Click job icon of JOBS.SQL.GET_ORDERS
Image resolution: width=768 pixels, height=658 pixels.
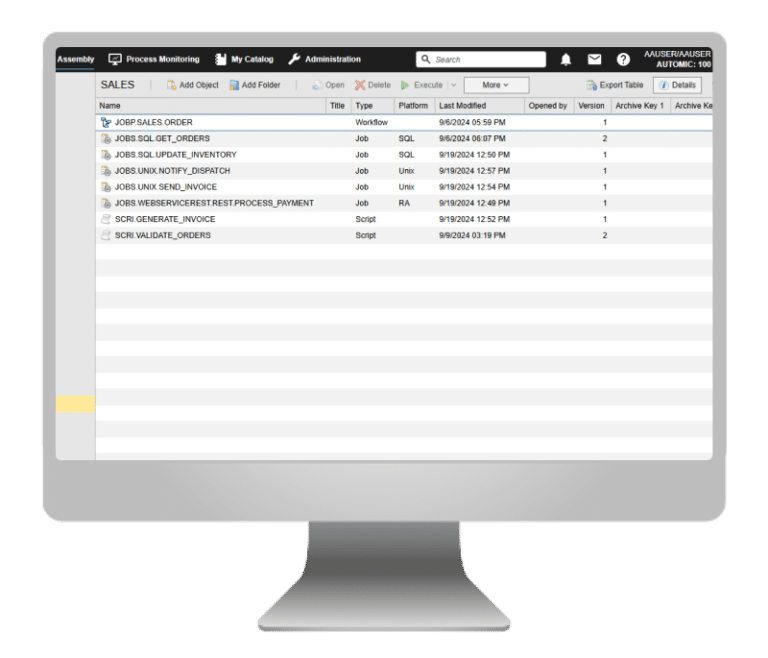[106, 139]
